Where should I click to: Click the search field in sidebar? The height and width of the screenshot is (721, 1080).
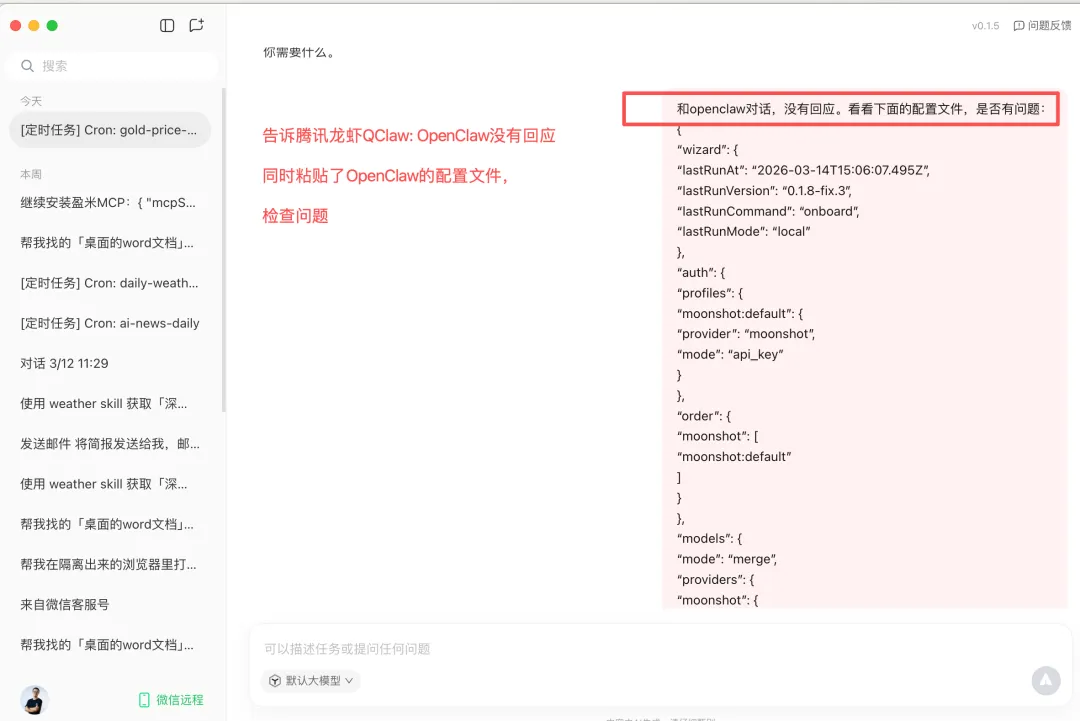[x=111, y=65]
